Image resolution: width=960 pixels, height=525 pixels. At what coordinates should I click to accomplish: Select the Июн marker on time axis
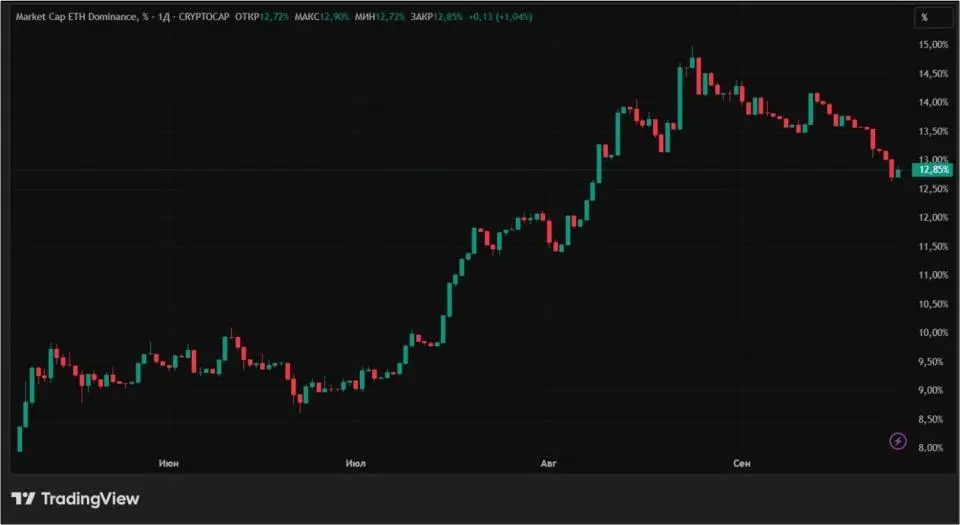coord(169,464)
